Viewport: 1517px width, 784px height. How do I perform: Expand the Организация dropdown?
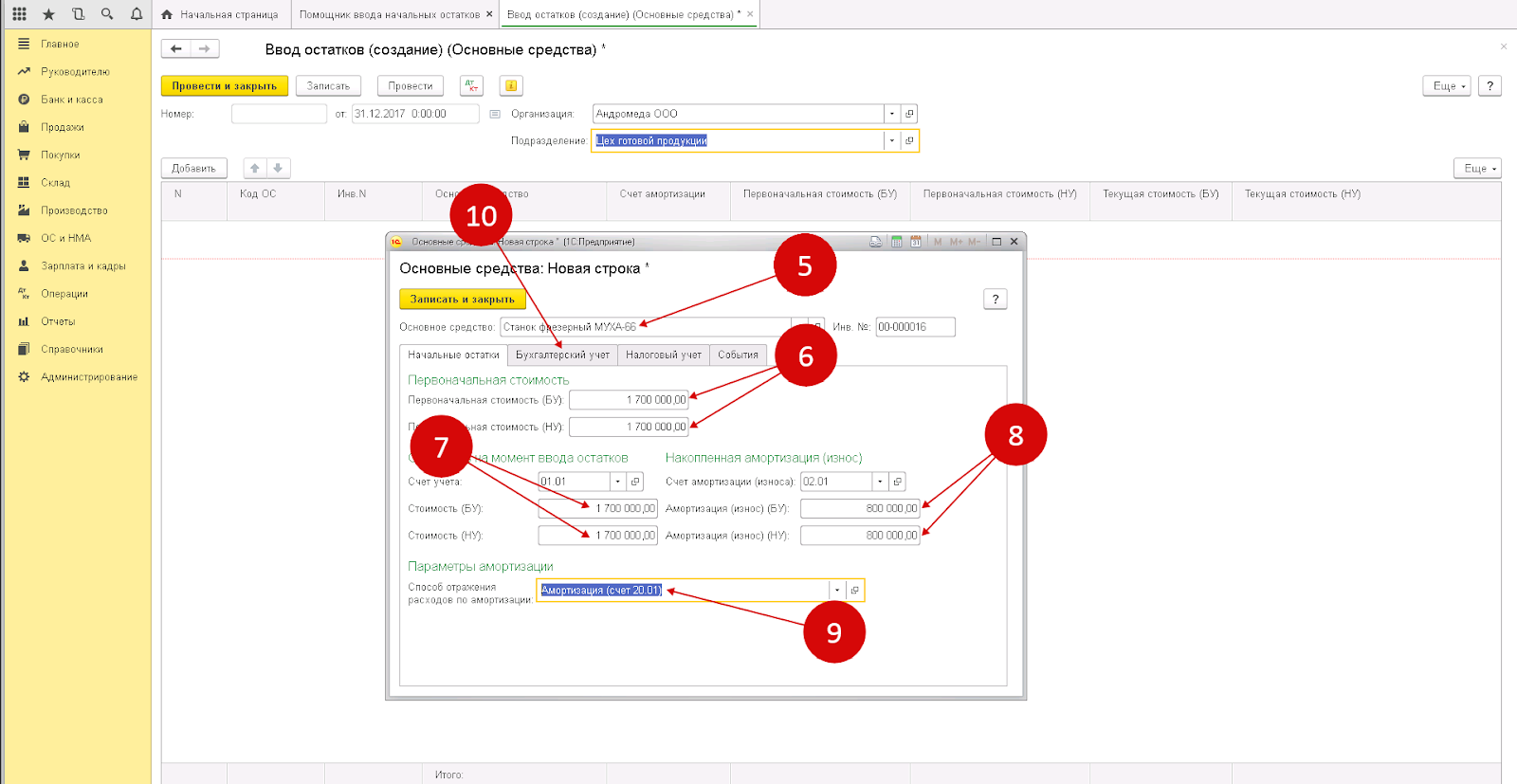coord(891,114)
